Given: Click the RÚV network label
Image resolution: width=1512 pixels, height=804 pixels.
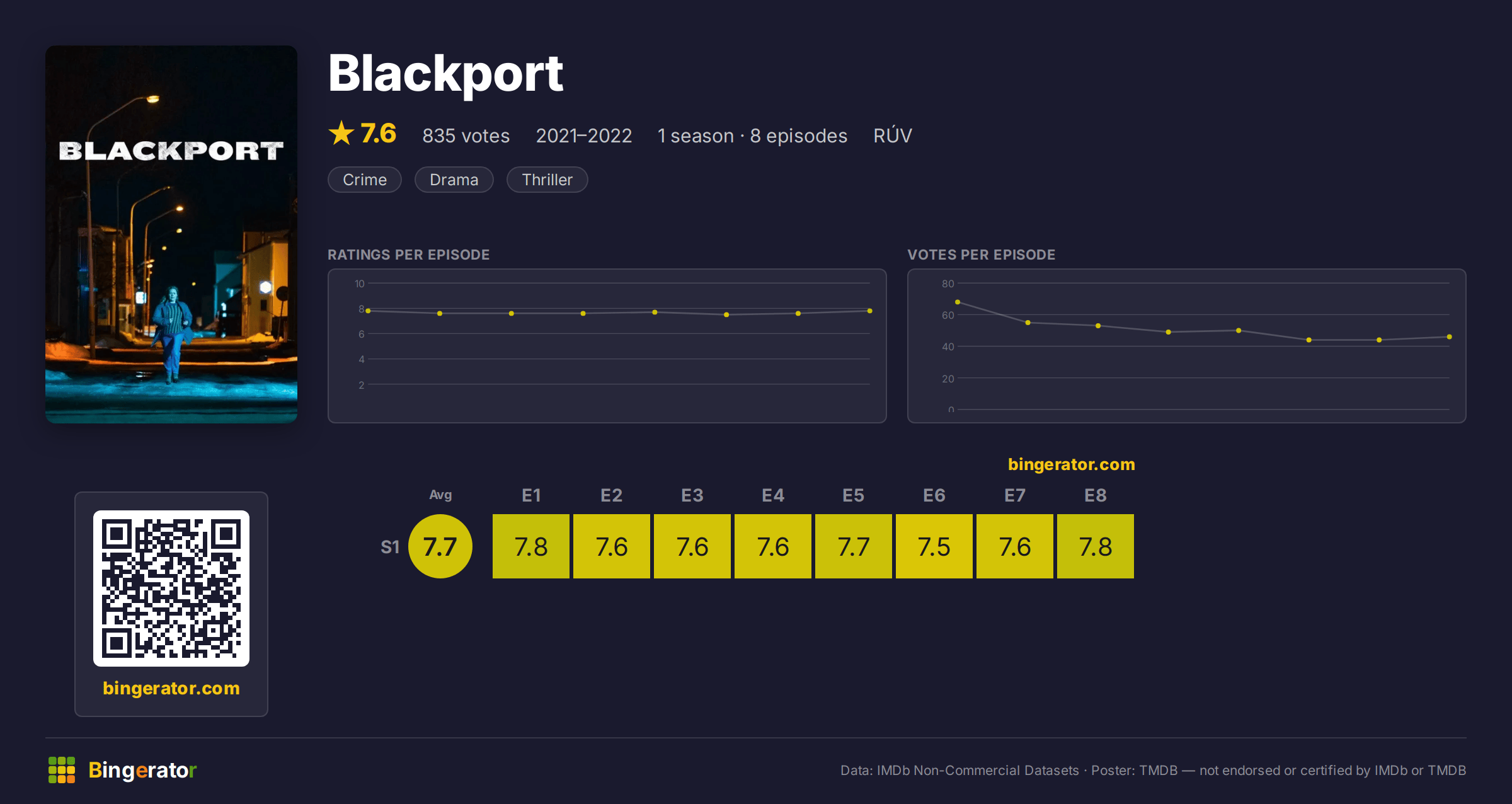Looking at the screenshot, I should tap(893, 135).
